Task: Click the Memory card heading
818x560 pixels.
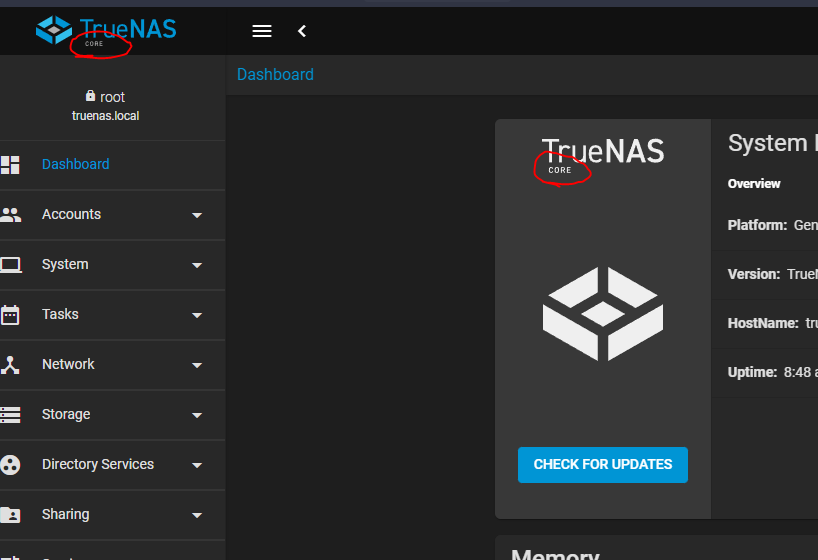Action: coord(555,554)
